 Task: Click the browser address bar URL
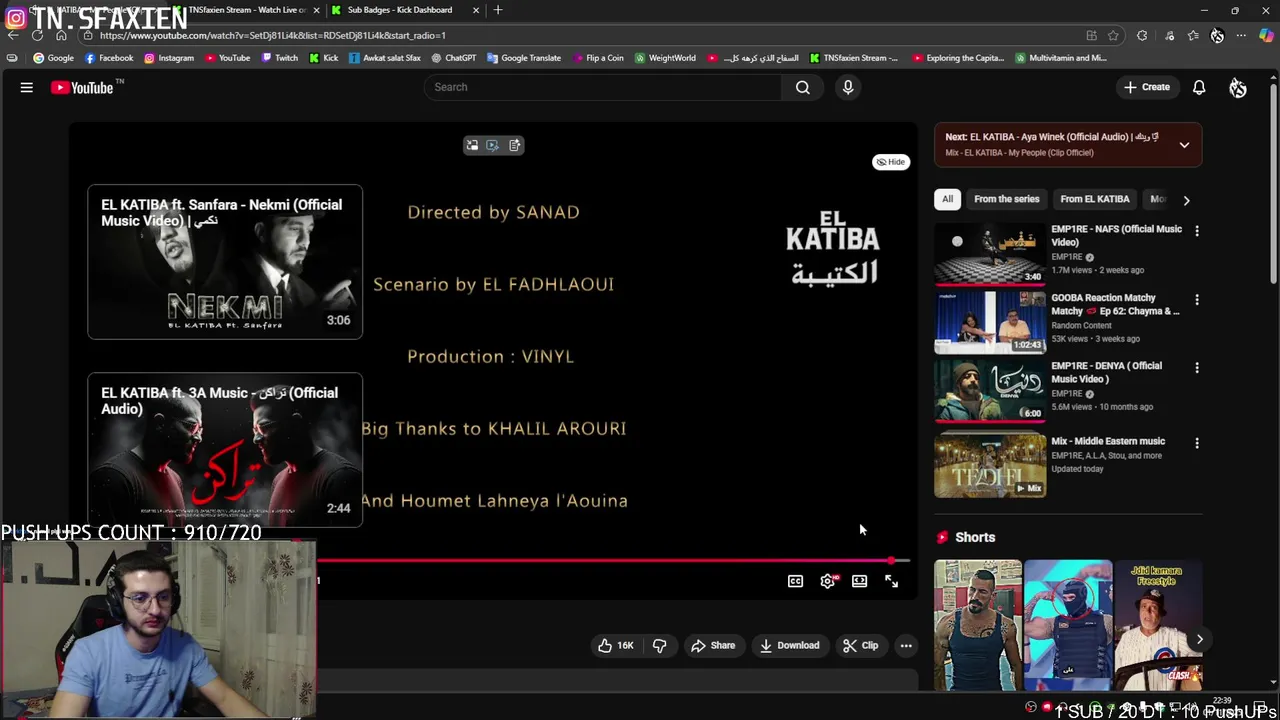tap(272, 35)
